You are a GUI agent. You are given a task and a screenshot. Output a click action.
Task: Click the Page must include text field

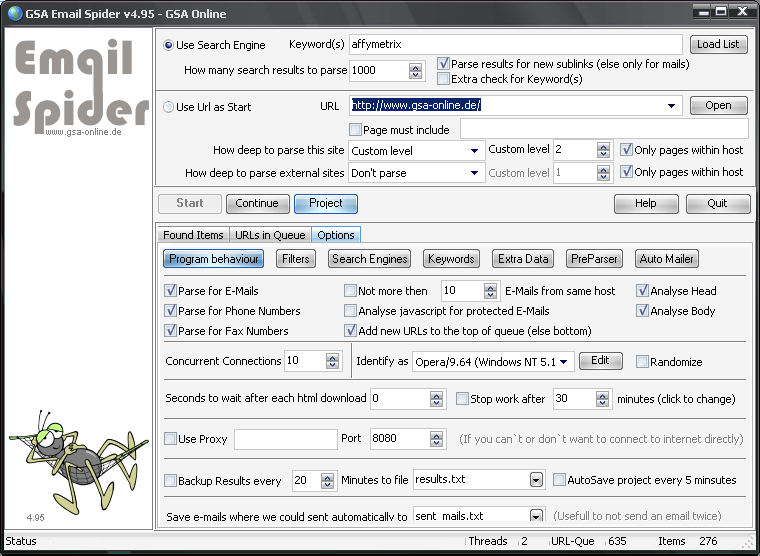[x=604, y=129]
